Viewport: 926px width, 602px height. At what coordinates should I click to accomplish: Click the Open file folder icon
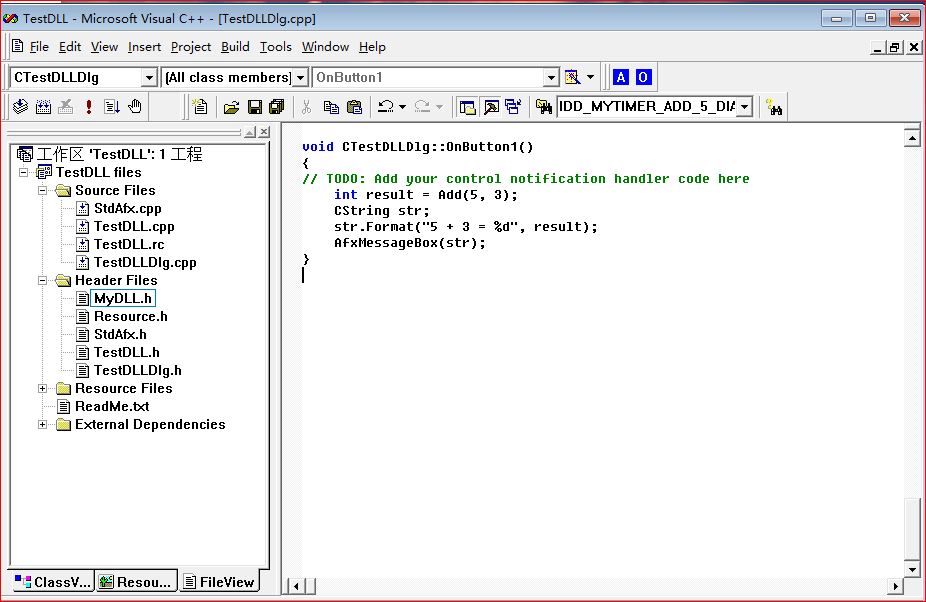pos(232,107)
